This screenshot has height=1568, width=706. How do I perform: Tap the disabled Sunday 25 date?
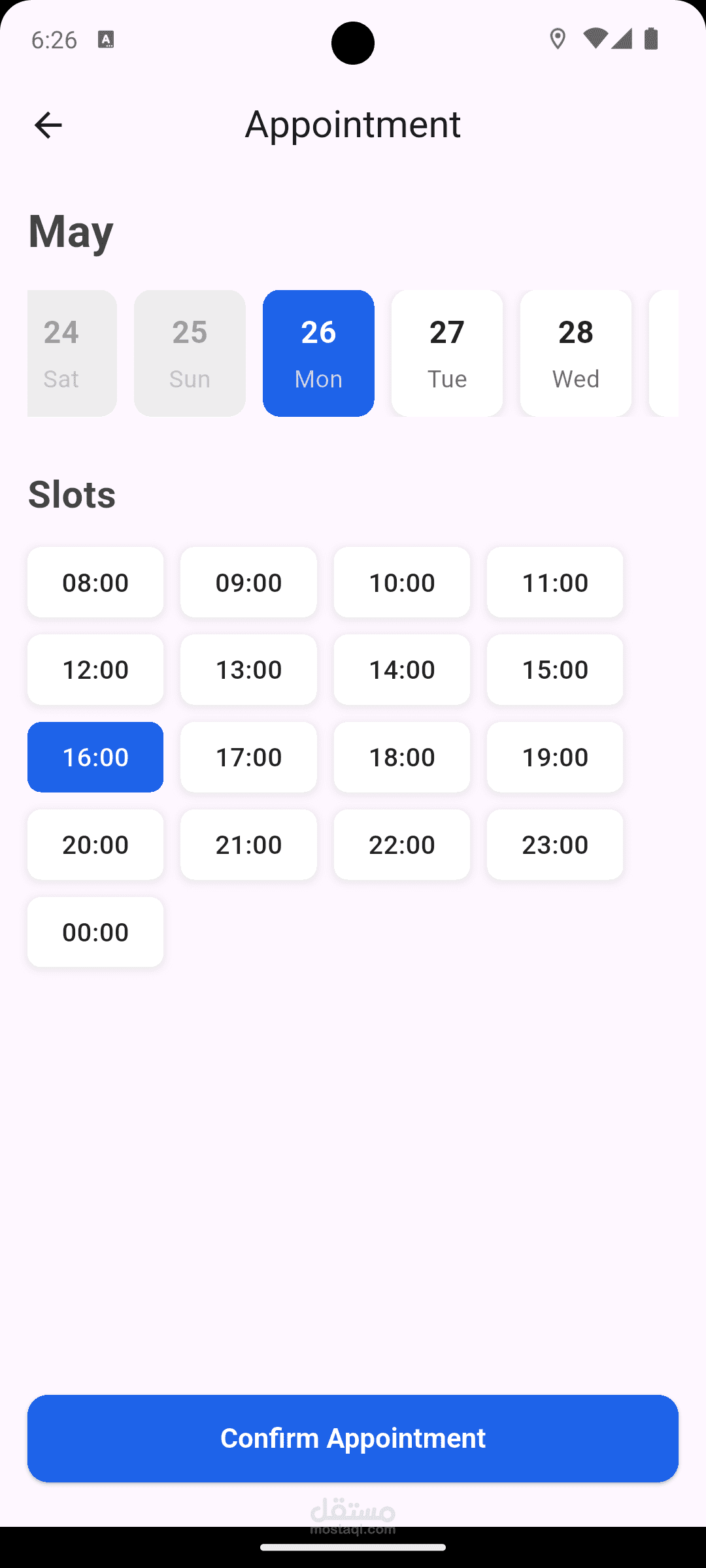pos(190,353)
